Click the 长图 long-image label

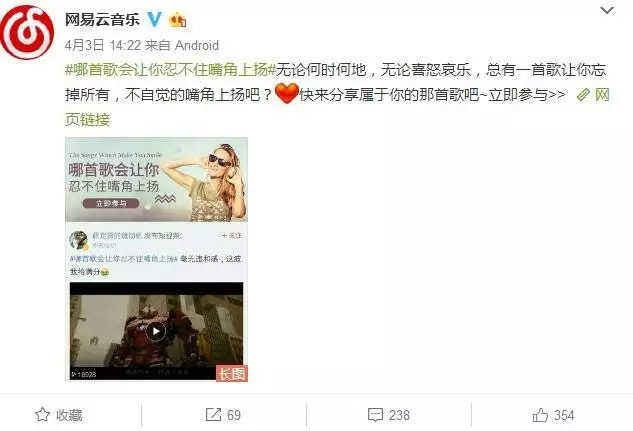click(232, 374)
